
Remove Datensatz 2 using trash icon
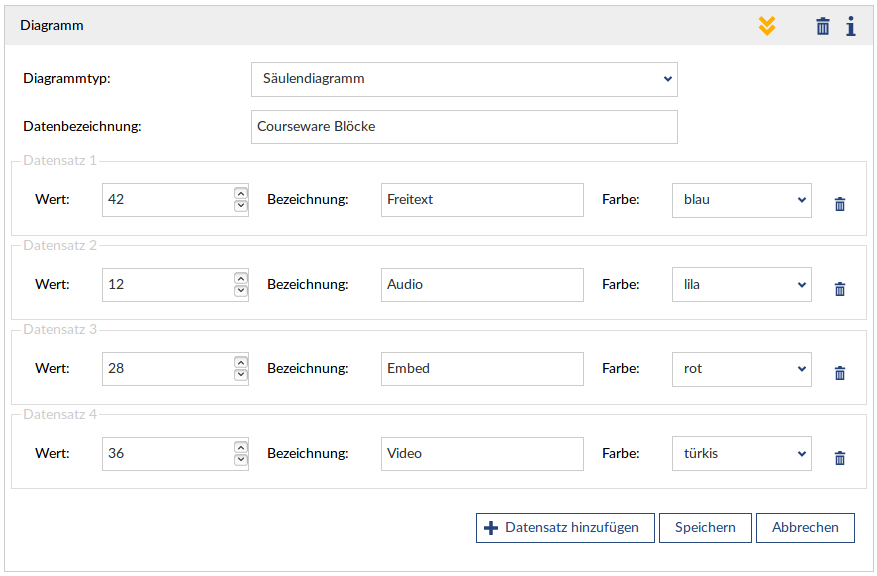click(840, 289)
